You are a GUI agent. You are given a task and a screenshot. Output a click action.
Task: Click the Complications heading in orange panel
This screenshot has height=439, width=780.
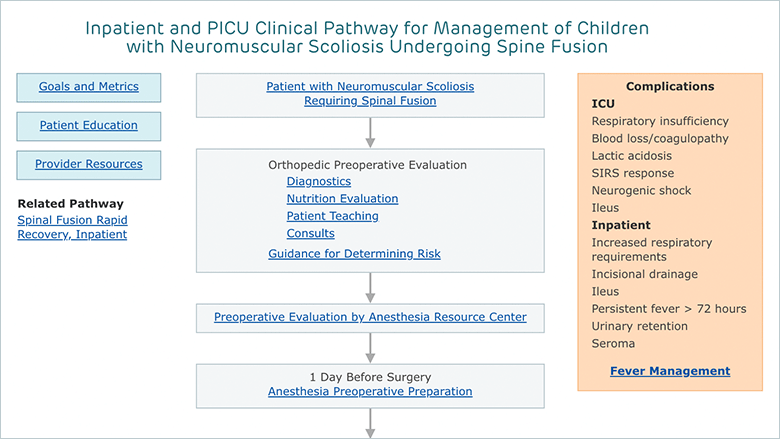click(670, 87)
